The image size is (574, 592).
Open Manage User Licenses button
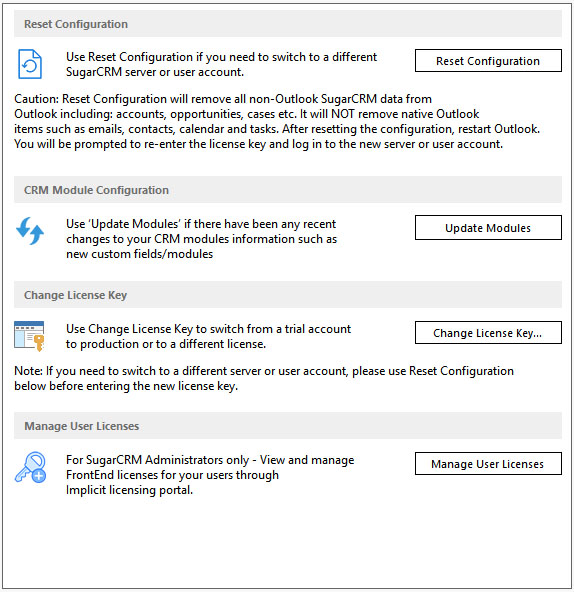tap(488, 464)
